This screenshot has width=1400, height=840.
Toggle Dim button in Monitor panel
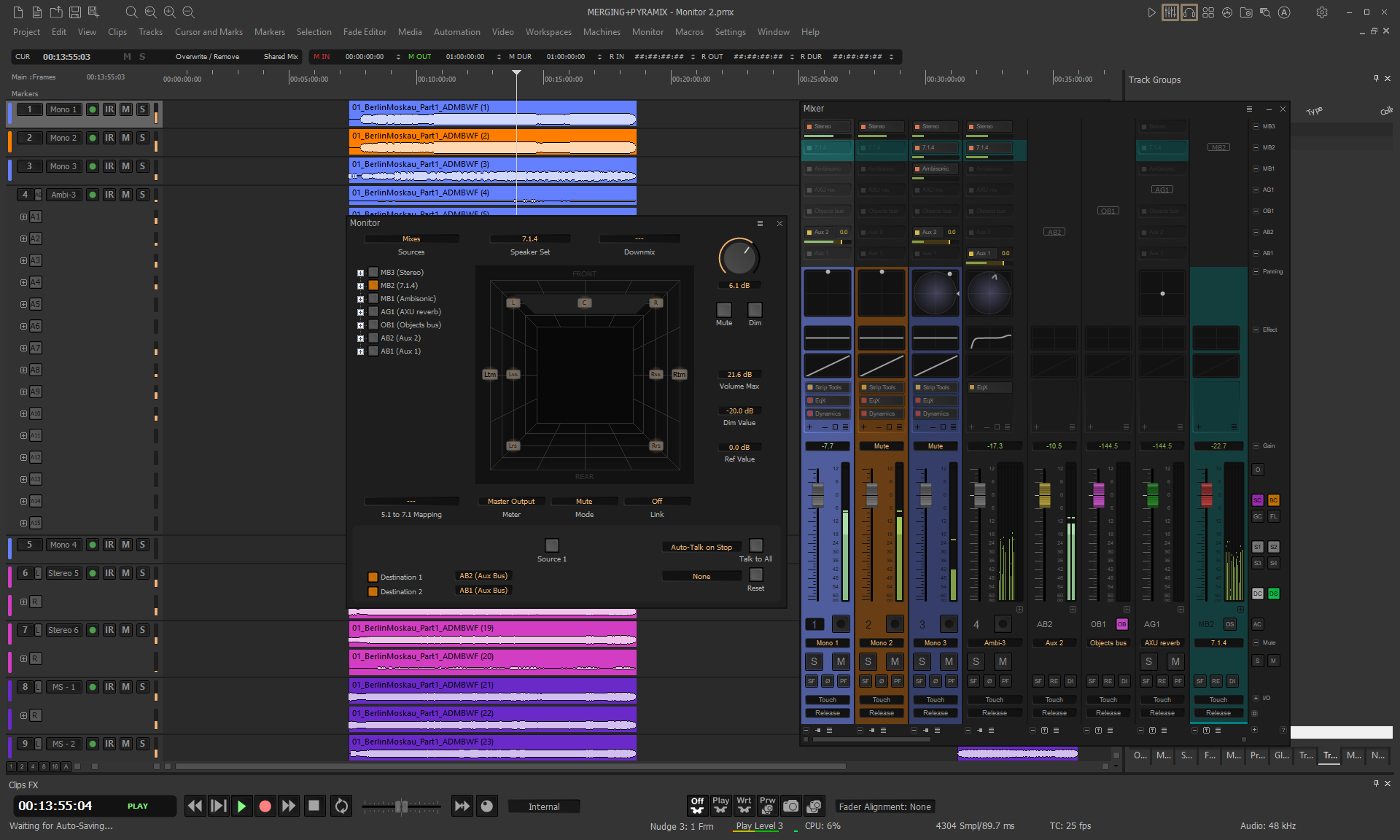(755, 310)
